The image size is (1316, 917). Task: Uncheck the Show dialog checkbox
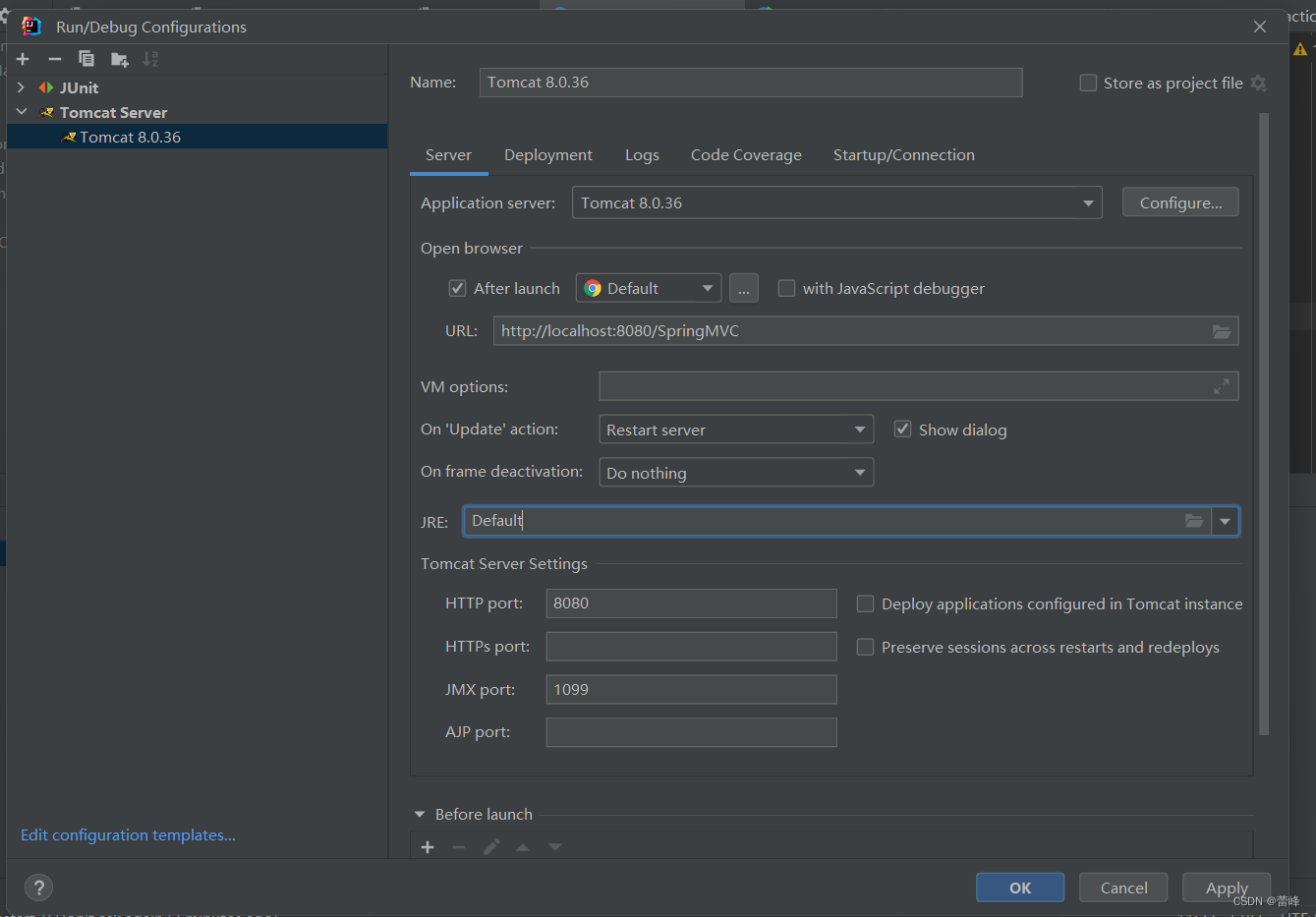(x=902, y=430)
